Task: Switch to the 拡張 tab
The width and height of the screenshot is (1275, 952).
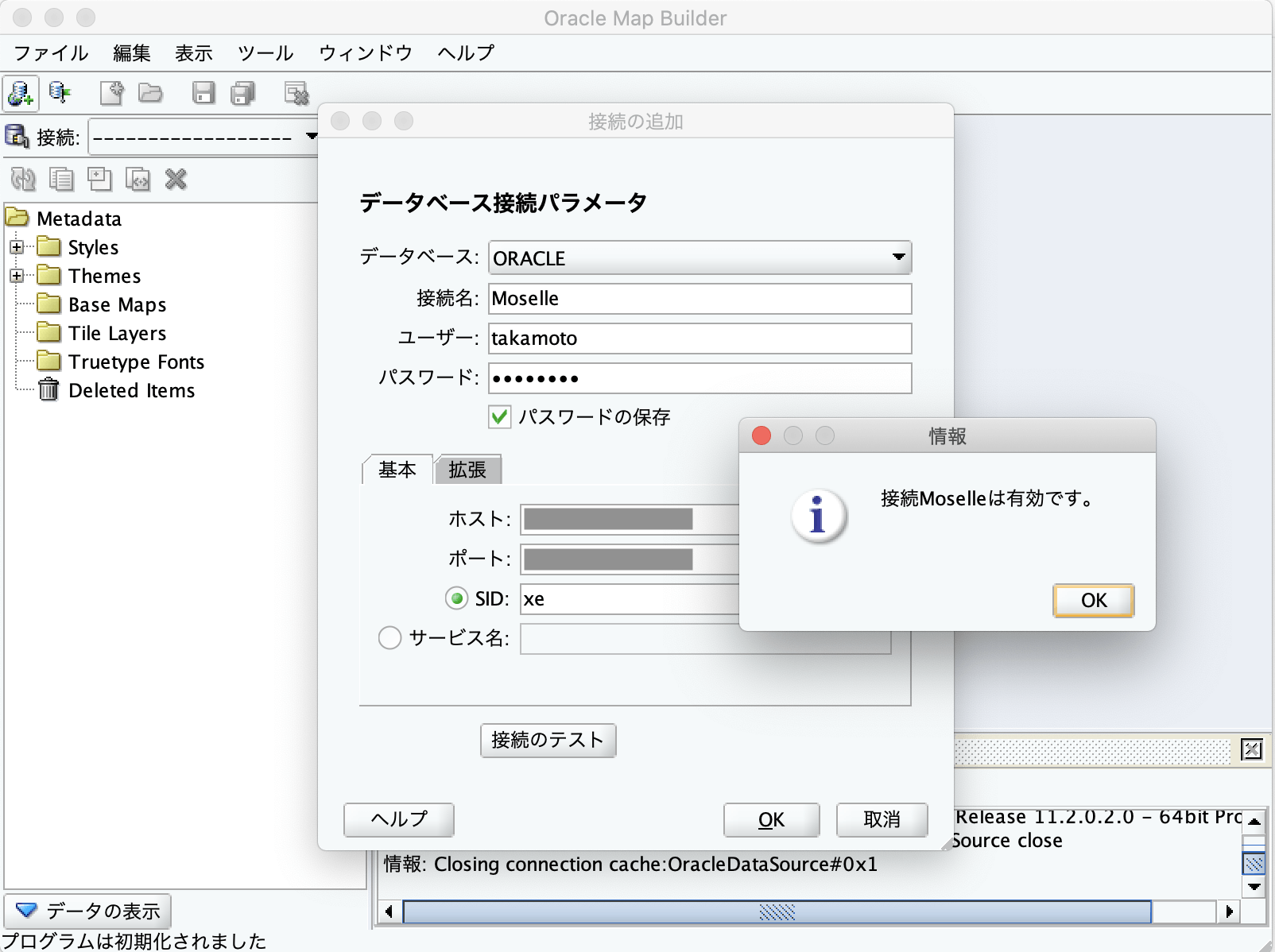Action: [x=467, y=470]
